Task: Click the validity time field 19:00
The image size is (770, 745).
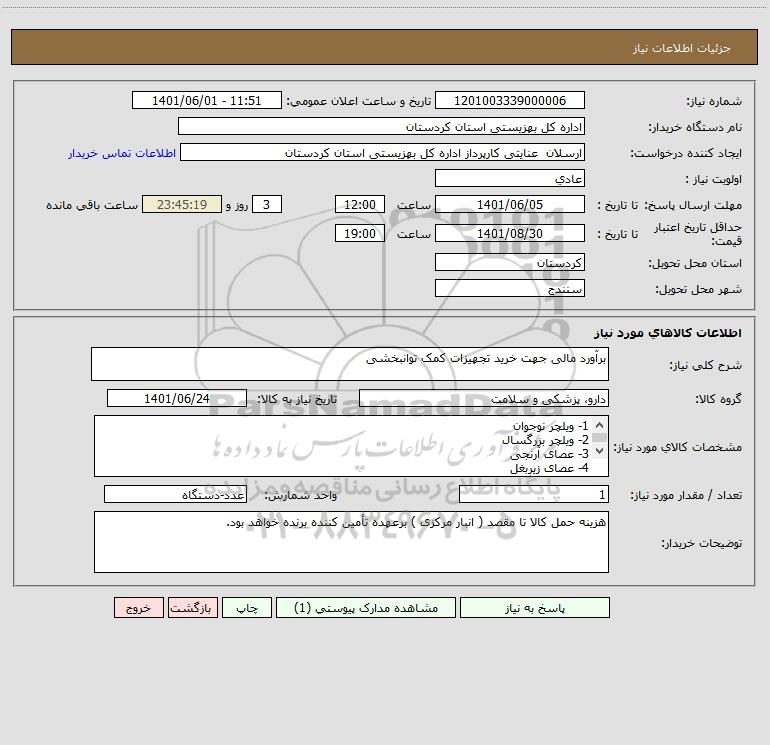Action: (359, 233)
